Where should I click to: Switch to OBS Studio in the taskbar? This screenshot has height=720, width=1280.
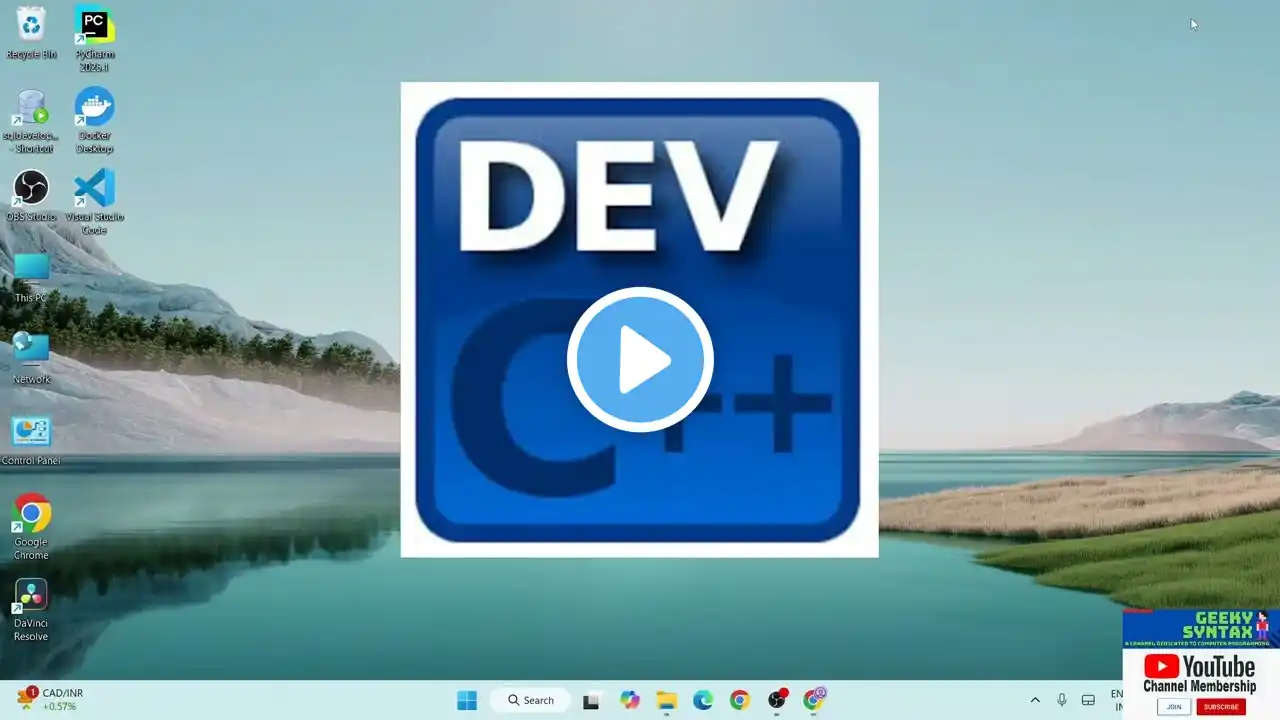777,700
